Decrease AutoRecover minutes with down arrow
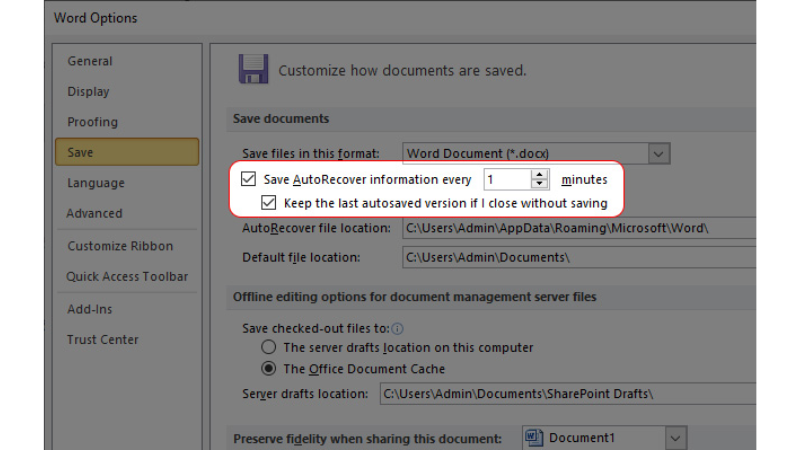 click(x=539, y=184)
